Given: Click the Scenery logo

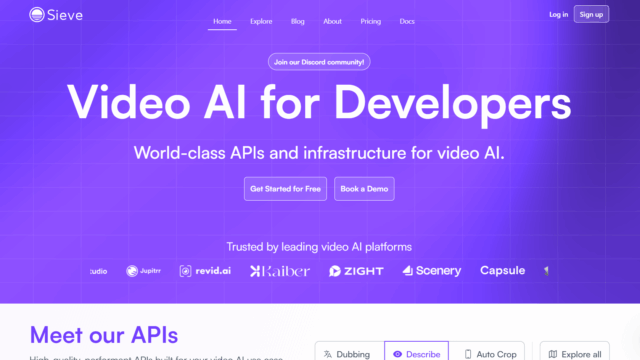Looking at the screenshot, I should 432,271.
